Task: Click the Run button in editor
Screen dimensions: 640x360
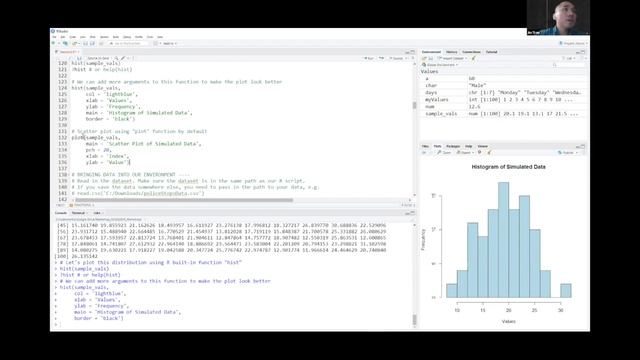Action: (x=369, y=58)
